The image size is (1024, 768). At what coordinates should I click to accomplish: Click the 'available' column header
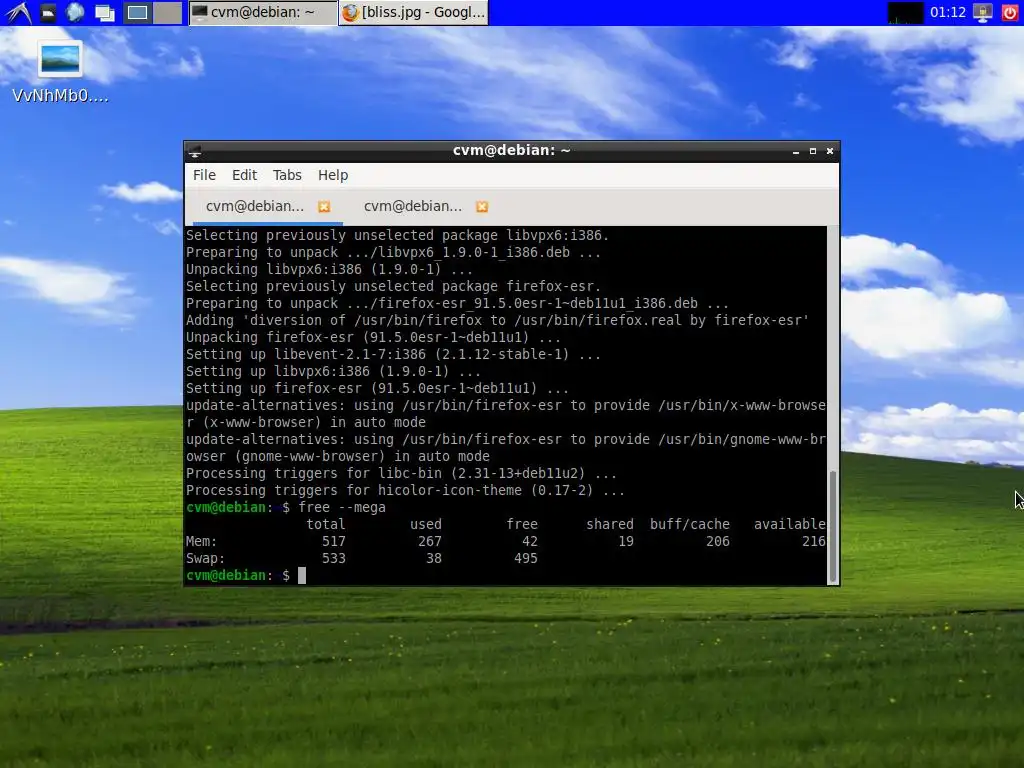pyautogui.click(x=790, y=524)
